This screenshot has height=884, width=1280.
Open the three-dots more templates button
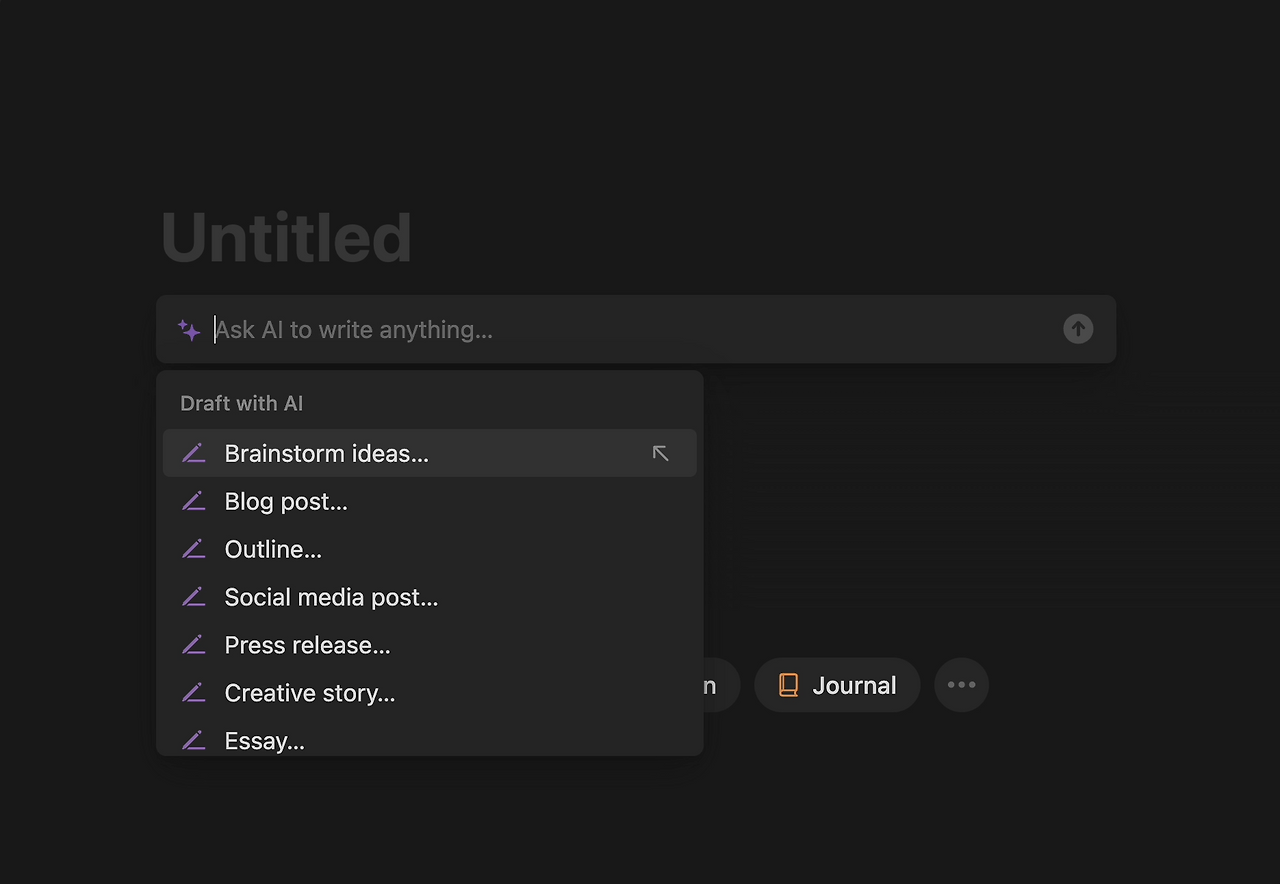pyautogui.click(x=961, y=685)
